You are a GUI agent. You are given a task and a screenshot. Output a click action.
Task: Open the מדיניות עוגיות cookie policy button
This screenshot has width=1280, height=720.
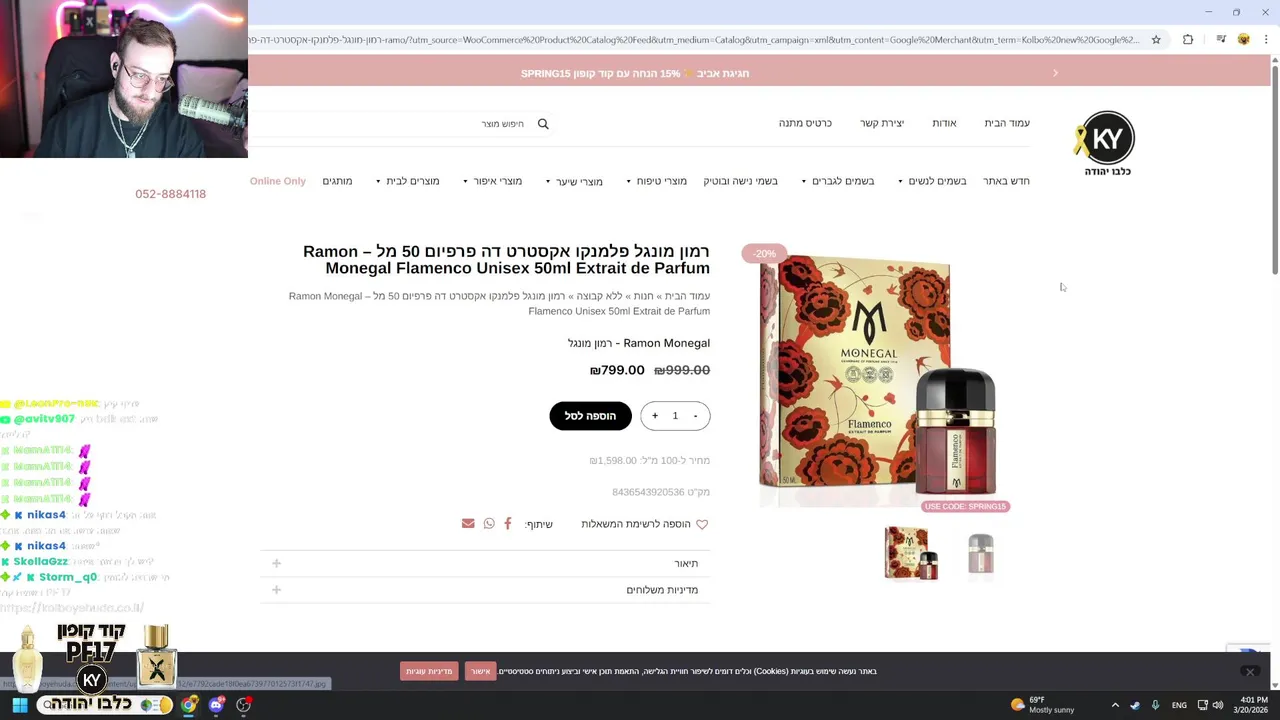tap(429, 671)
